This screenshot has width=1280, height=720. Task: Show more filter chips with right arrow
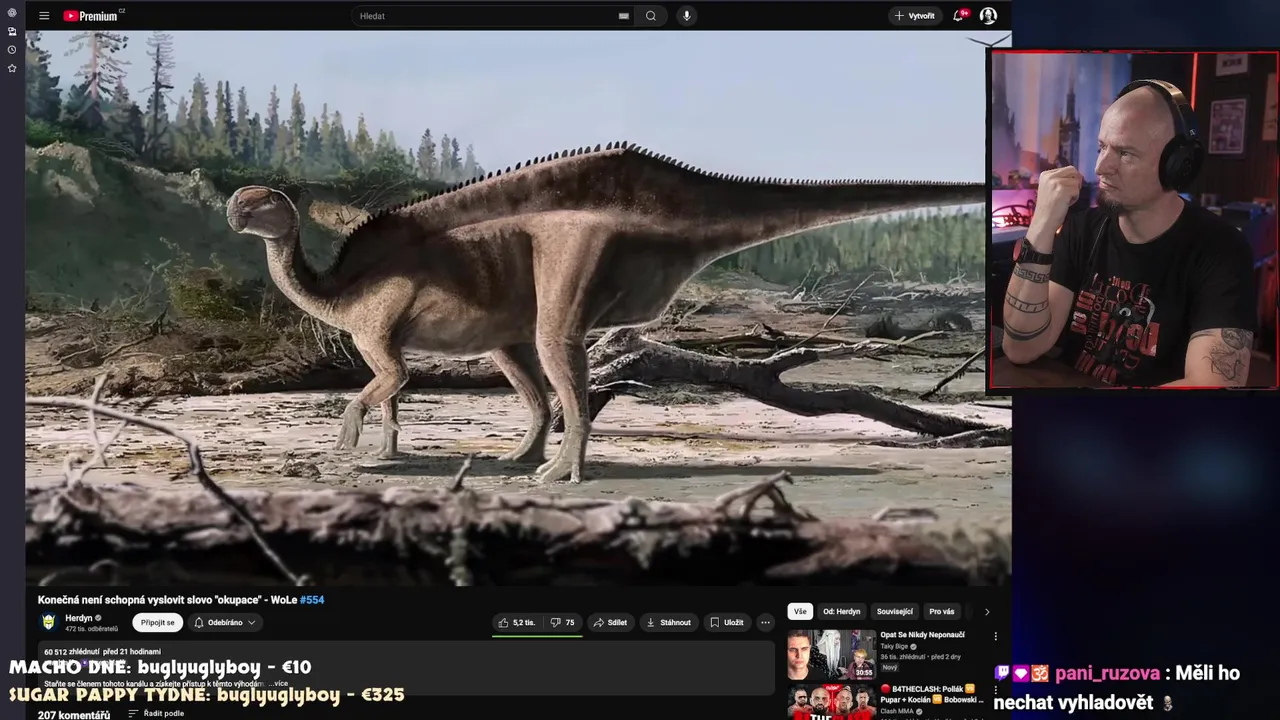click(987, 612)
